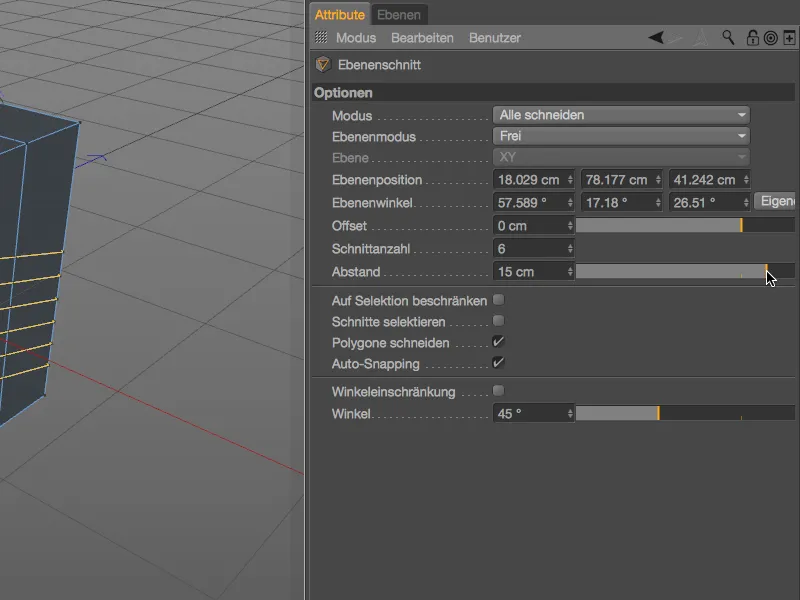The height and width of the screenshot is (600, 800).
Task: Disable the Auto-Snapping checkbox
Action: coord(498,363)
